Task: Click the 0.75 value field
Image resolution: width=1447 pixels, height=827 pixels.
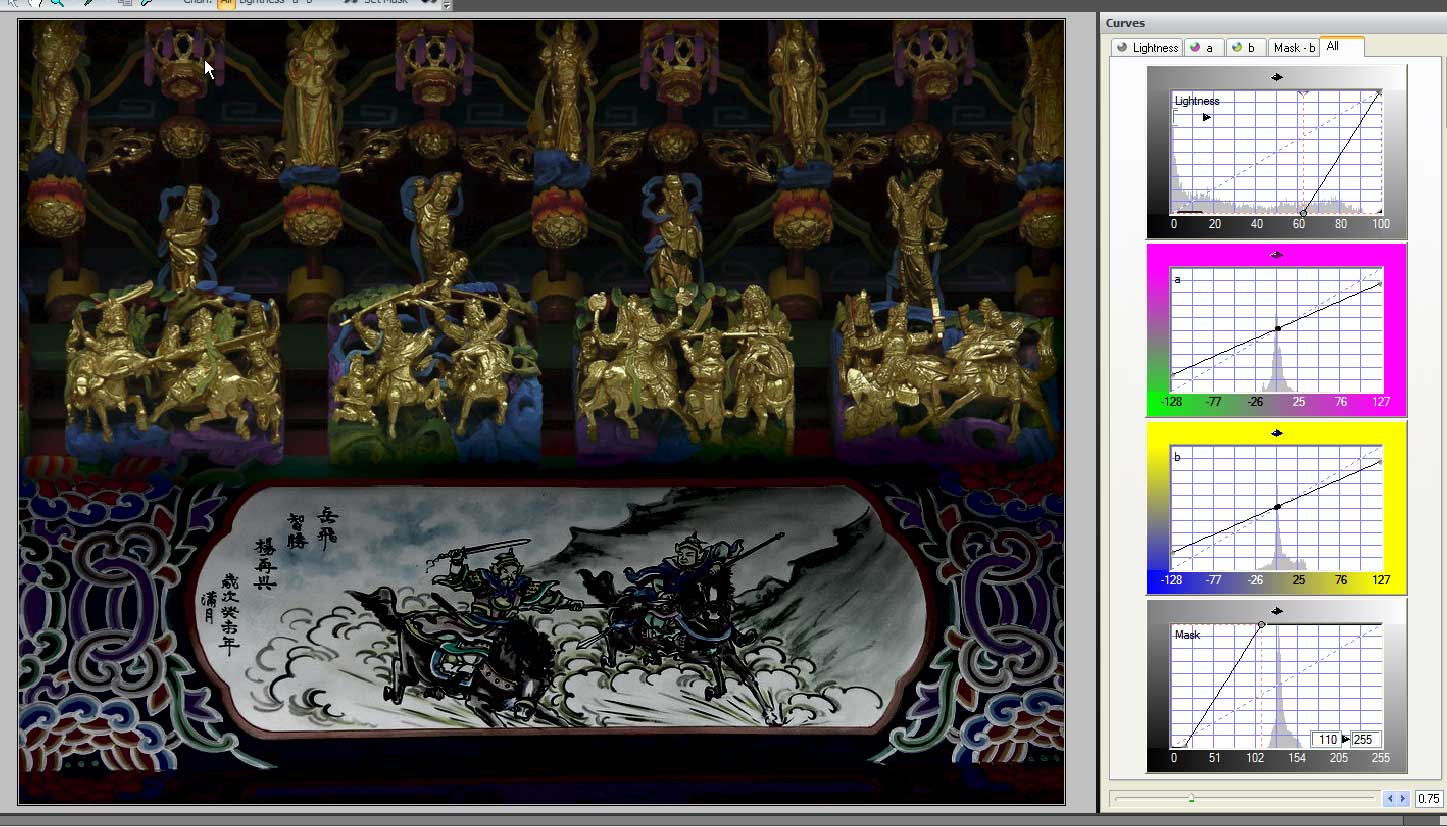Action: point(1428,798)
